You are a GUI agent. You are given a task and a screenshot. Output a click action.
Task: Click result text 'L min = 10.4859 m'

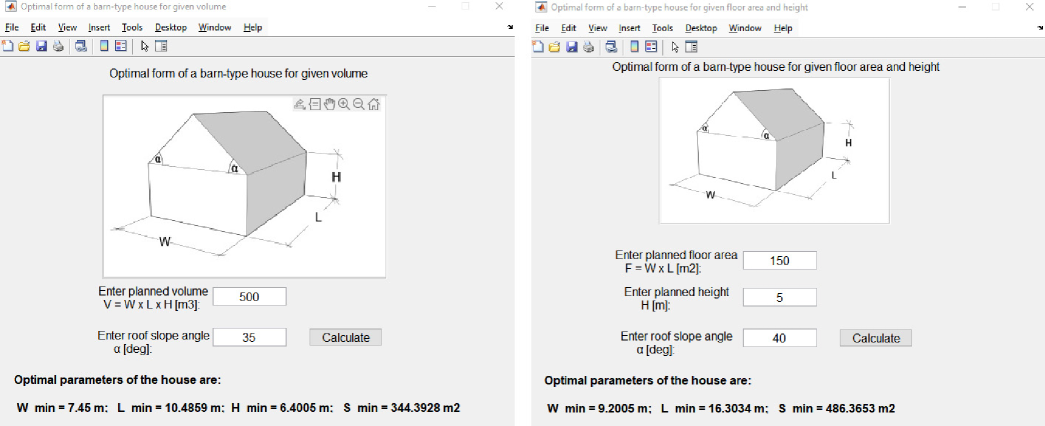170,407
